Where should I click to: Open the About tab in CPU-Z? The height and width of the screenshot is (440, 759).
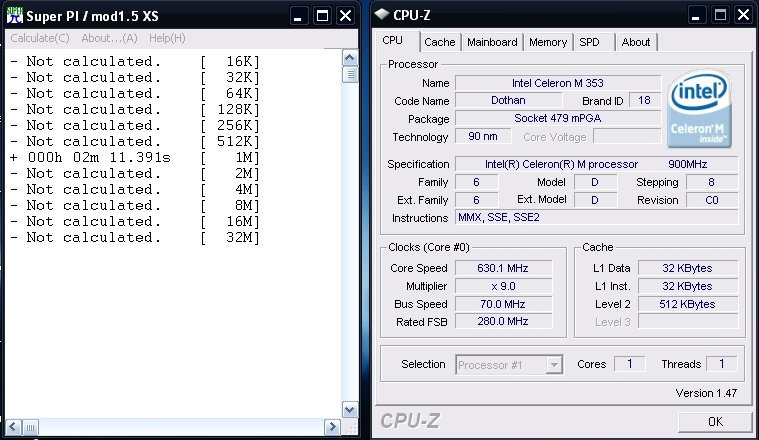coord(636,42)
